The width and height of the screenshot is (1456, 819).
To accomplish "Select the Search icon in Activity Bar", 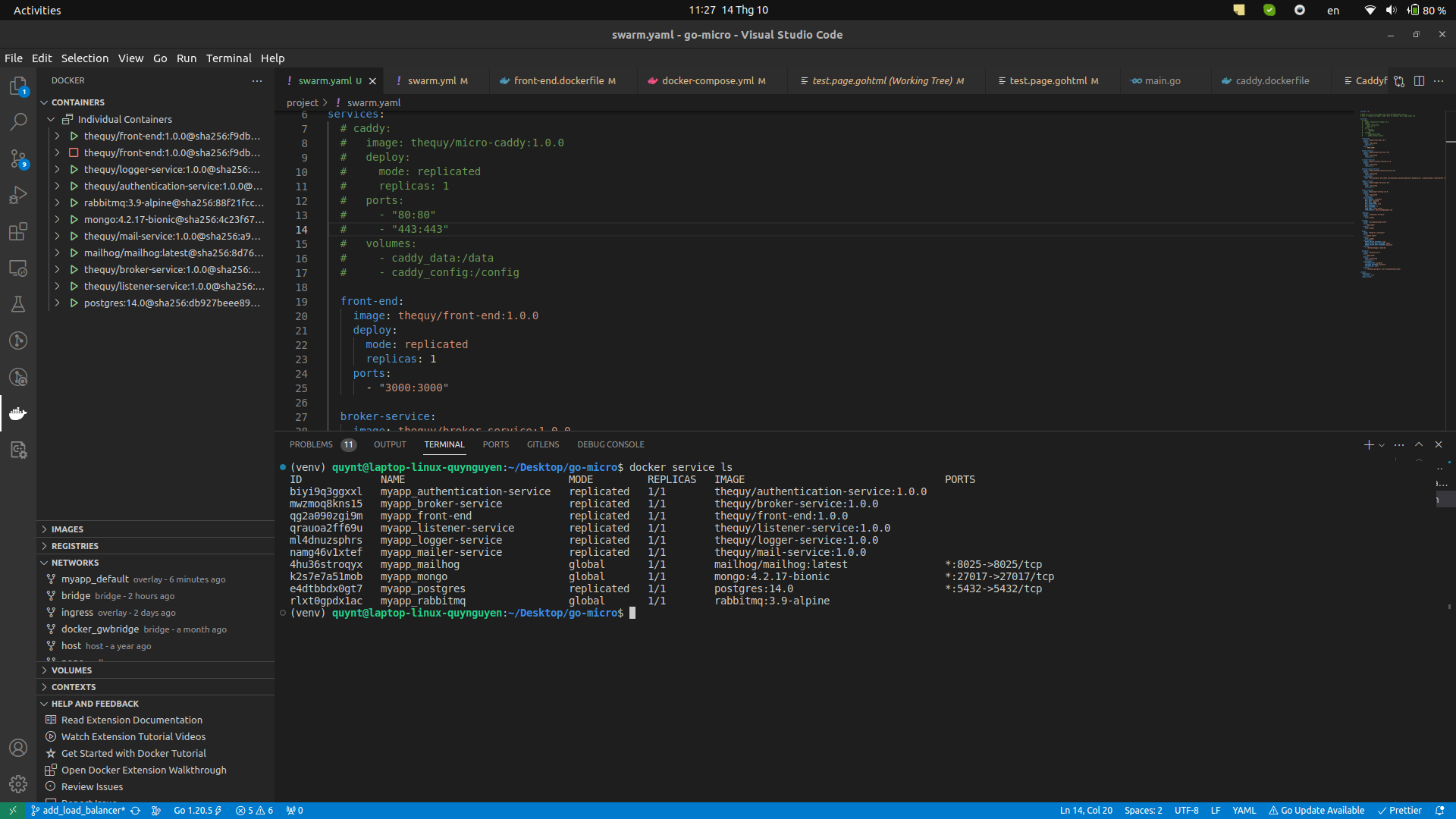I will click(18, 121).
